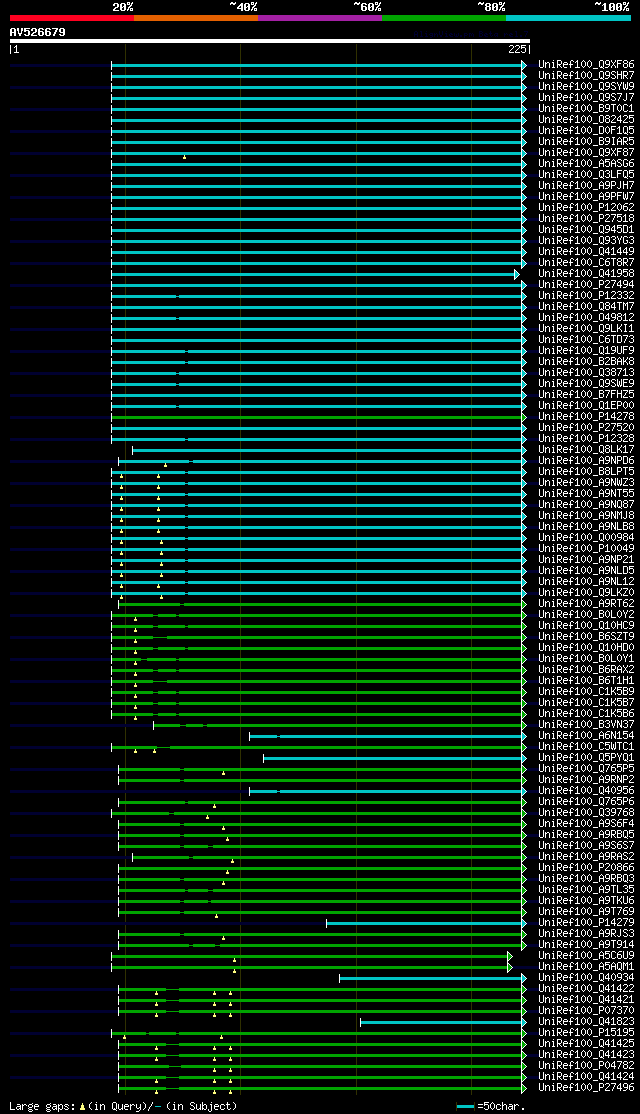Select the UniRef100_P12062 label

(586, 207)
